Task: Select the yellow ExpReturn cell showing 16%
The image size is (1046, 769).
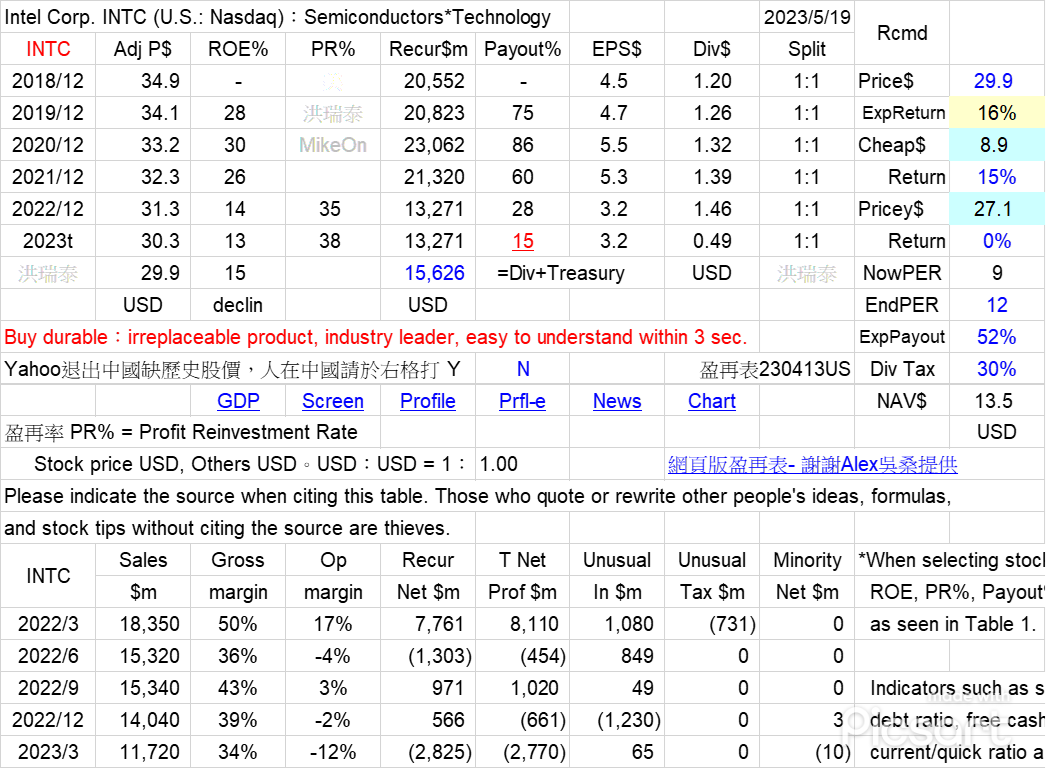Action: (997, 113)
